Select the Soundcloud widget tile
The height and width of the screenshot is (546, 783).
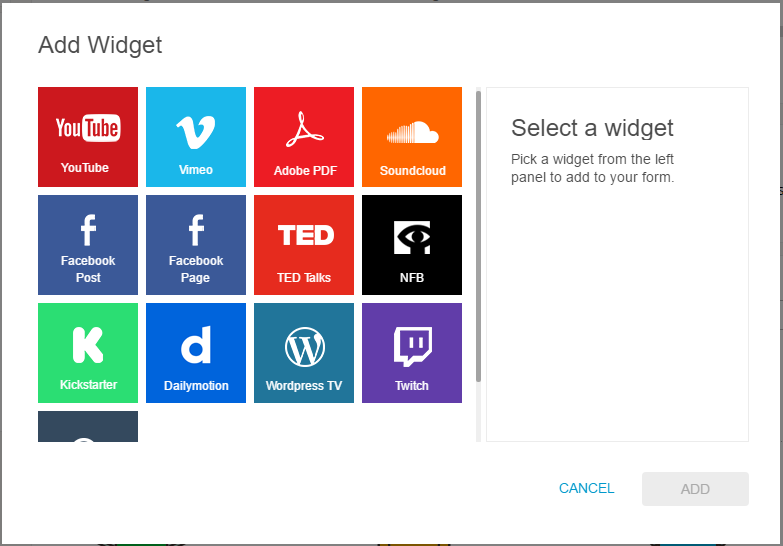tap(411, 137)
